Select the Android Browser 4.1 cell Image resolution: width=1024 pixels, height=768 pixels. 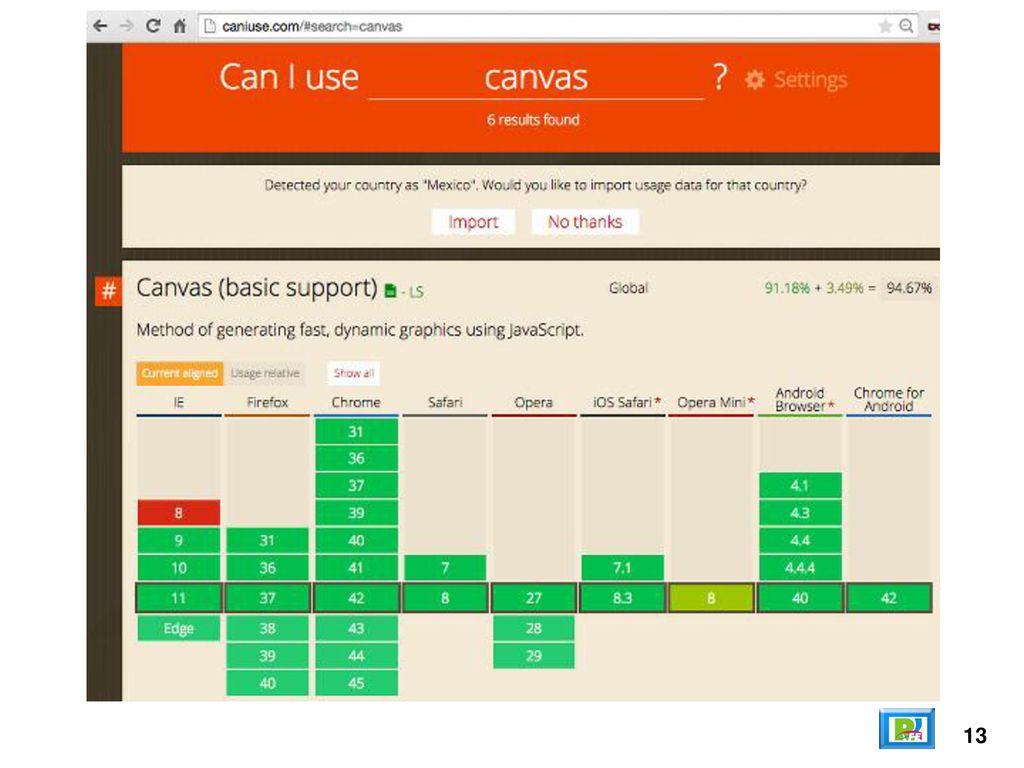(801, 486)
